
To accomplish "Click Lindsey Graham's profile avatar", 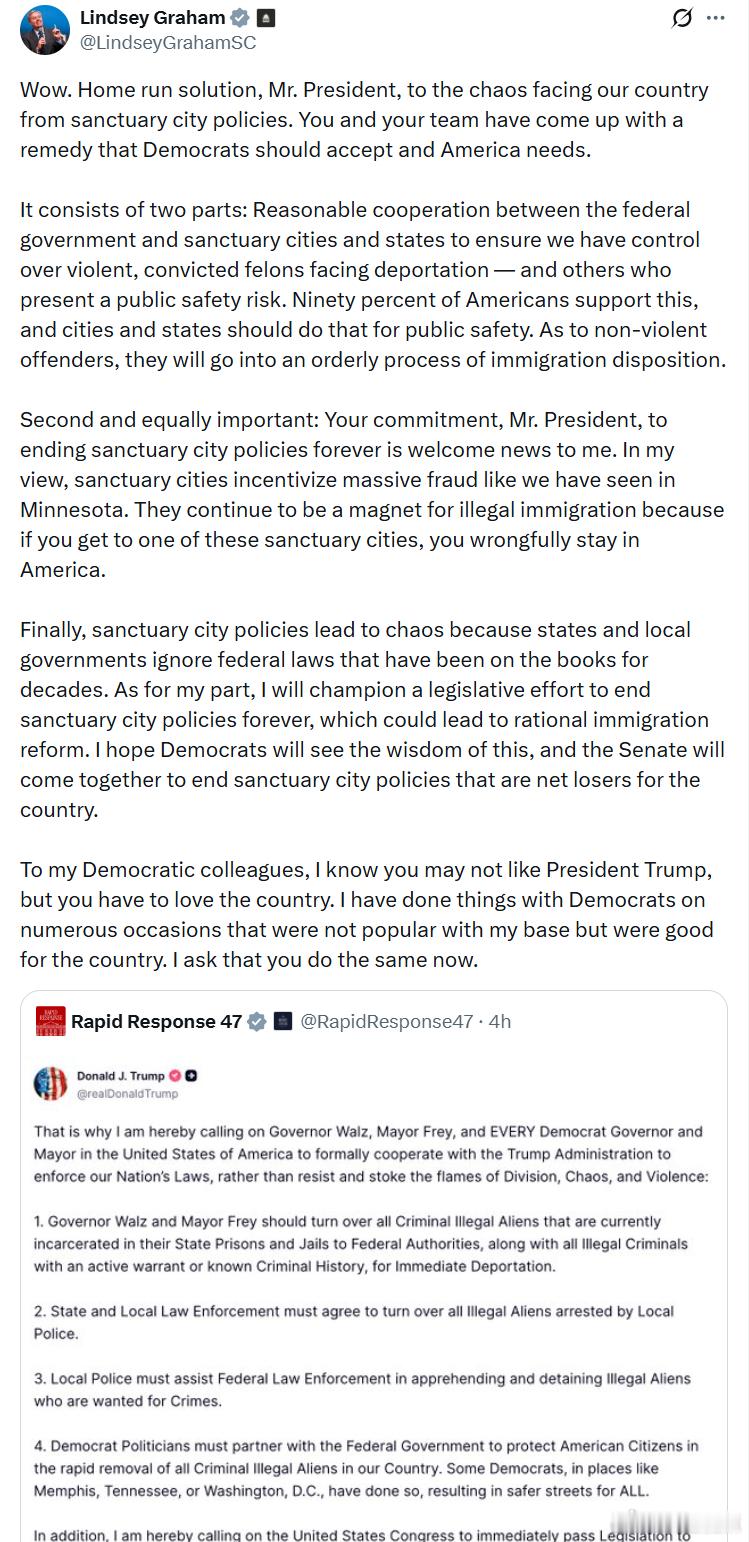I will [x=44, y=29].
